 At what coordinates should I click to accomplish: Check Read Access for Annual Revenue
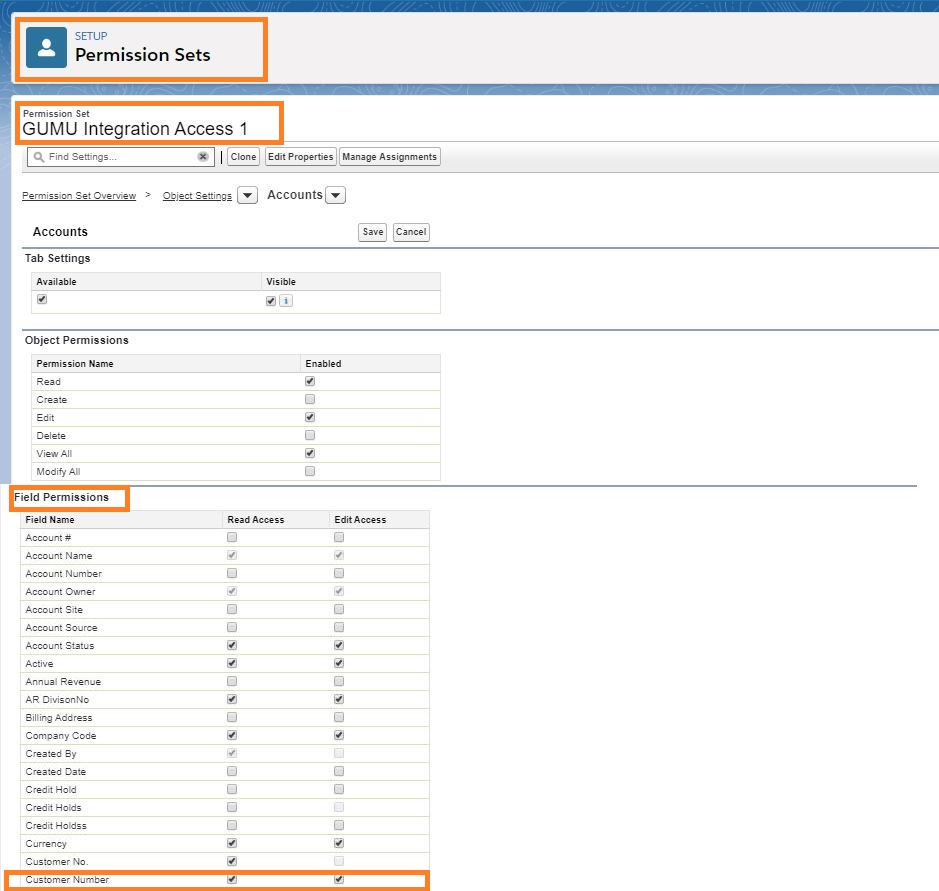(232, 681)
